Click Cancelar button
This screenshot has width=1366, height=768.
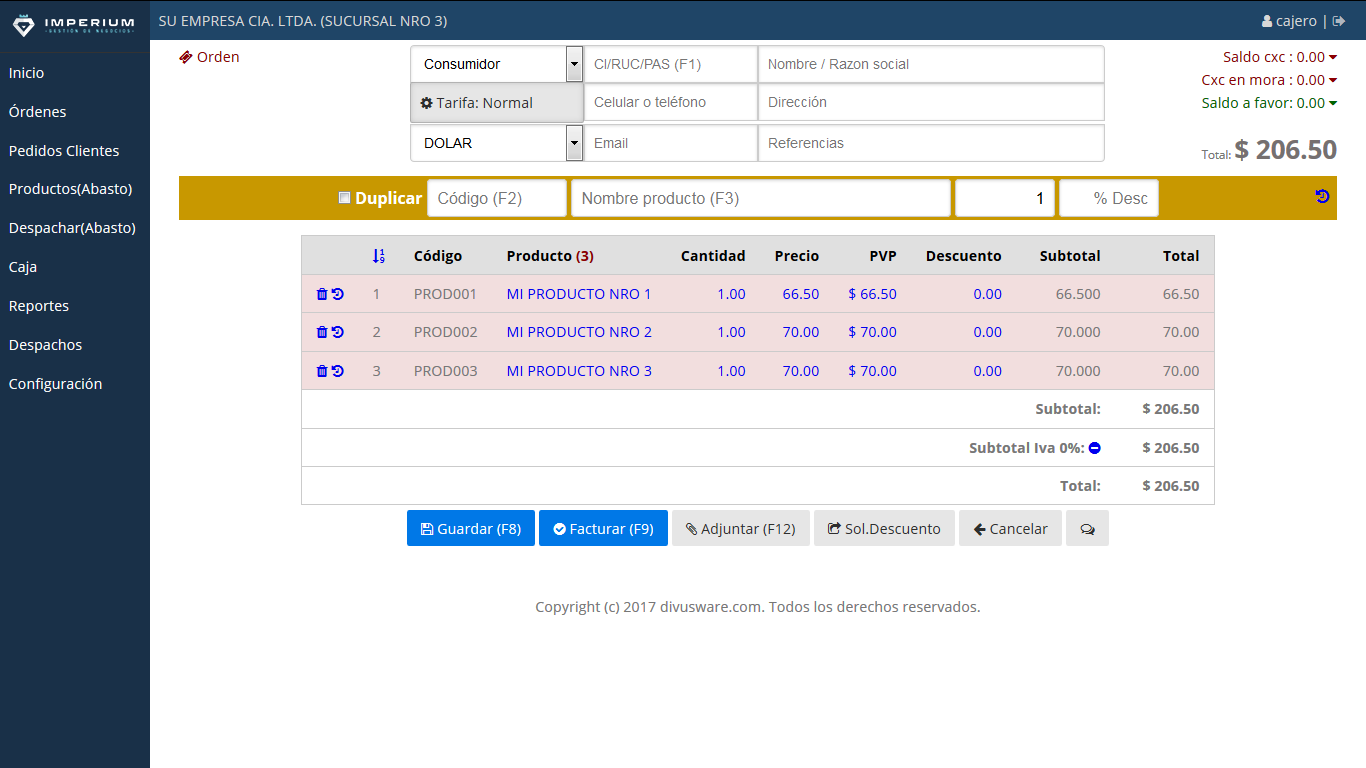1010,529
